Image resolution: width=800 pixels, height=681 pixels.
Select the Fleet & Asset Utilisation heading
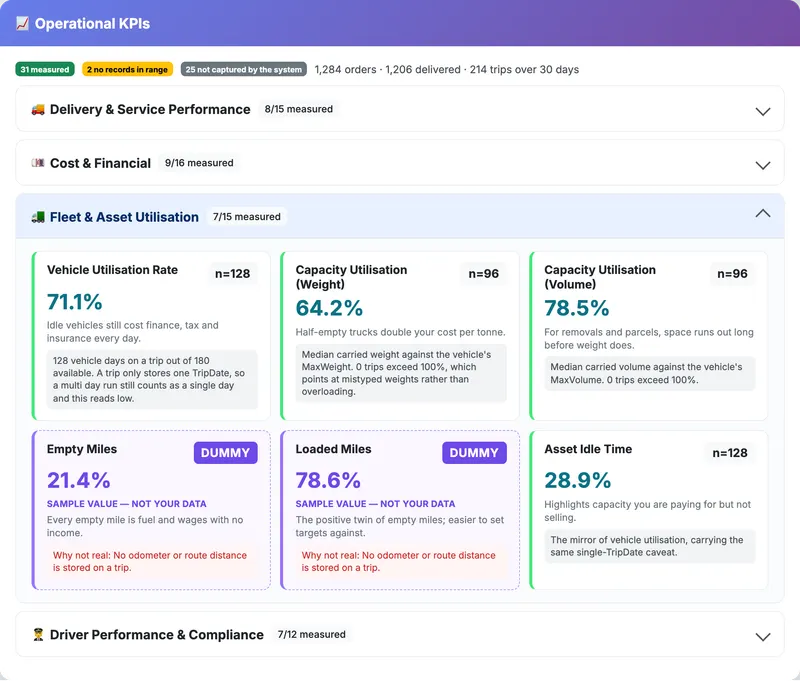pyautogui.click(x=124, y=217)
